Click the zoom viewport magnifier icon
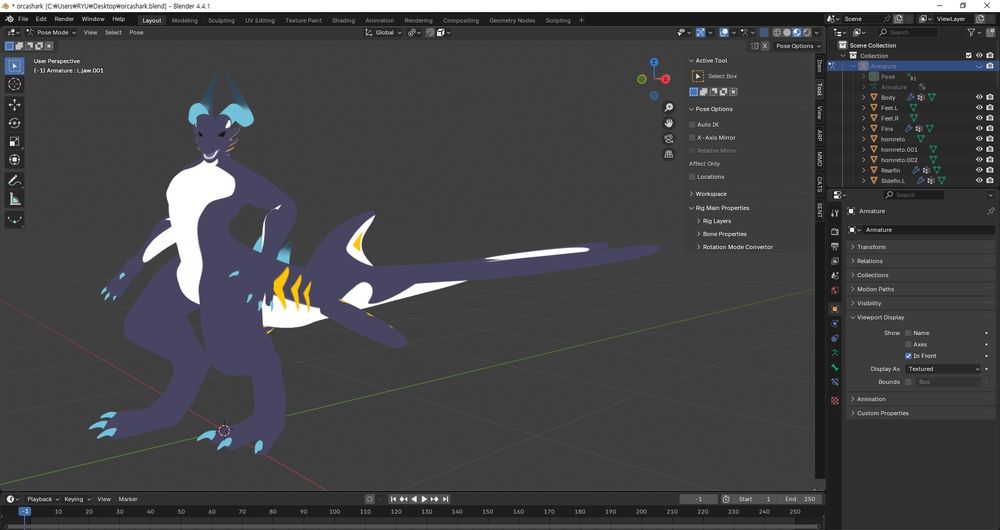This screenshot has height=530, width=1000. pos(668,108)
